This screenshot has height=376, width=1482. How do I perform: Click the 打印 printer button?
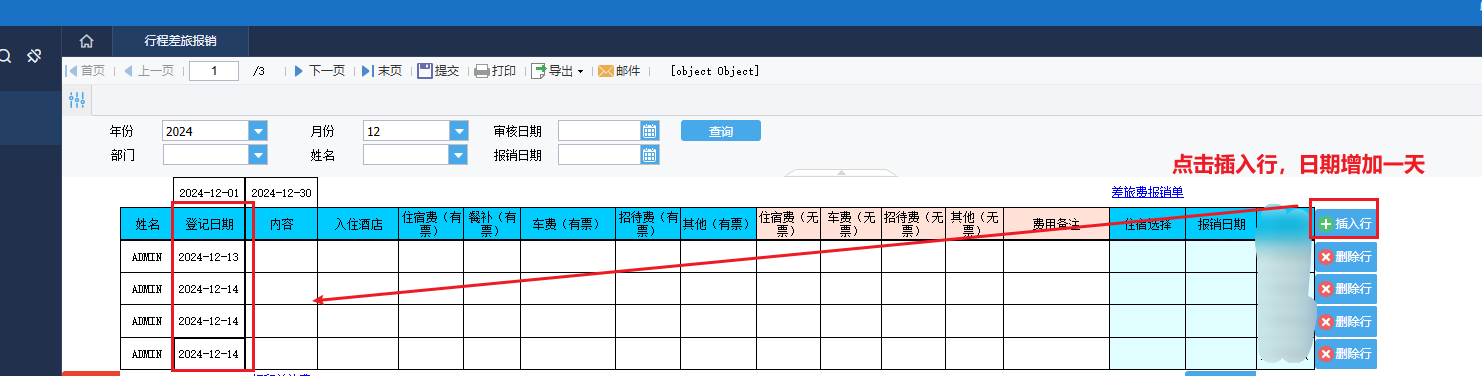(495, 71)
